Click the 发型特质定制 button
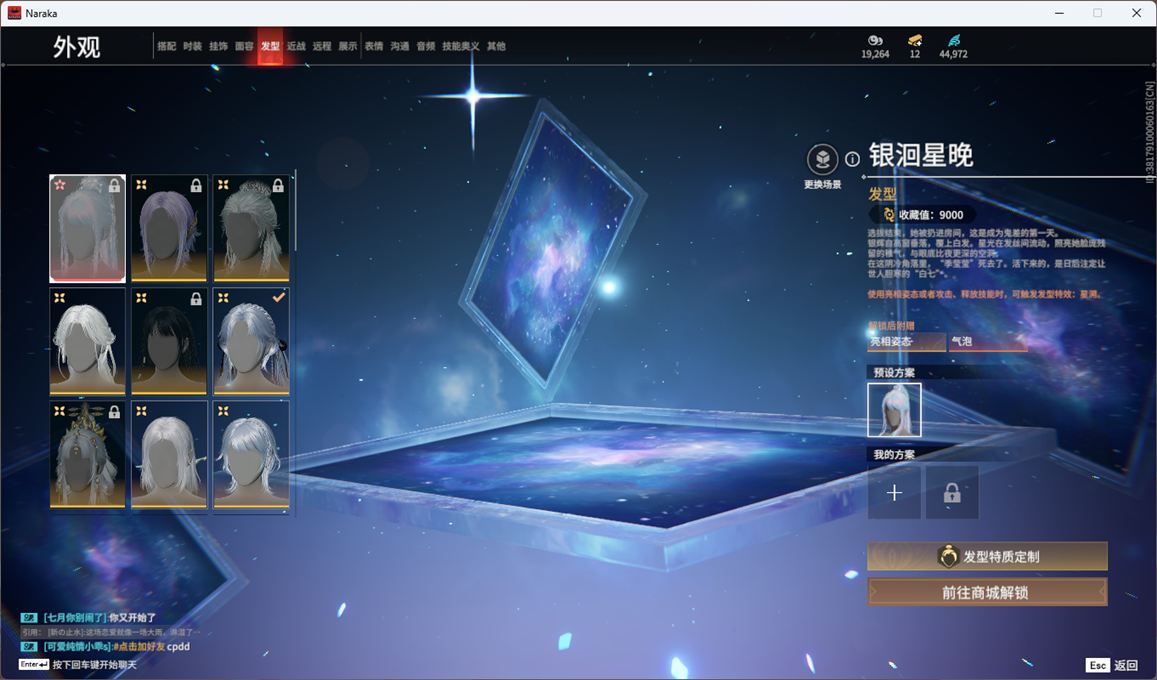1157x680 pixels. (x=987, y=557)
